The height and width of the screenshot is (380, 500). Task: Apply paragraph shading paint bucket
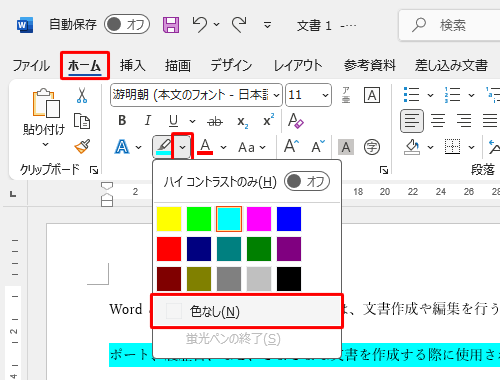(x=412, y=147)
